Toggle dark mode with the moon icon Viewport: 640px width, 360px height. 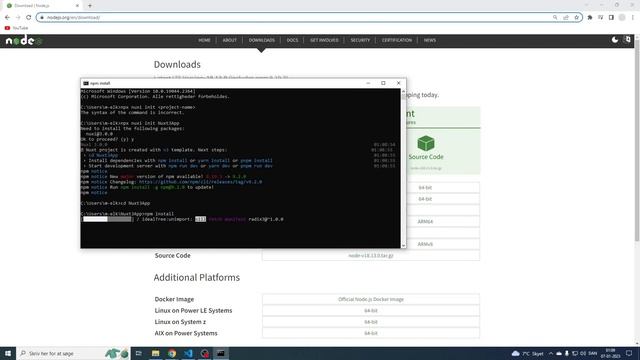pyautogui.click(x=615, y=40)
